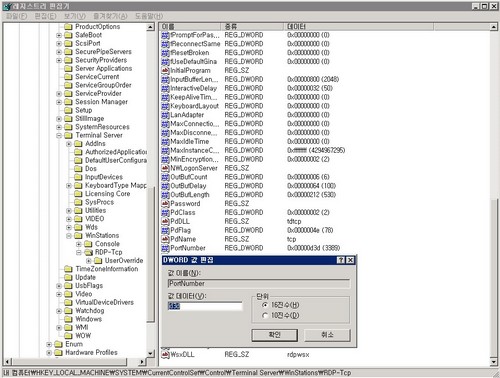Click the LanAdapter DWORD value icon
500x378 pixels.
coord(165,115)
